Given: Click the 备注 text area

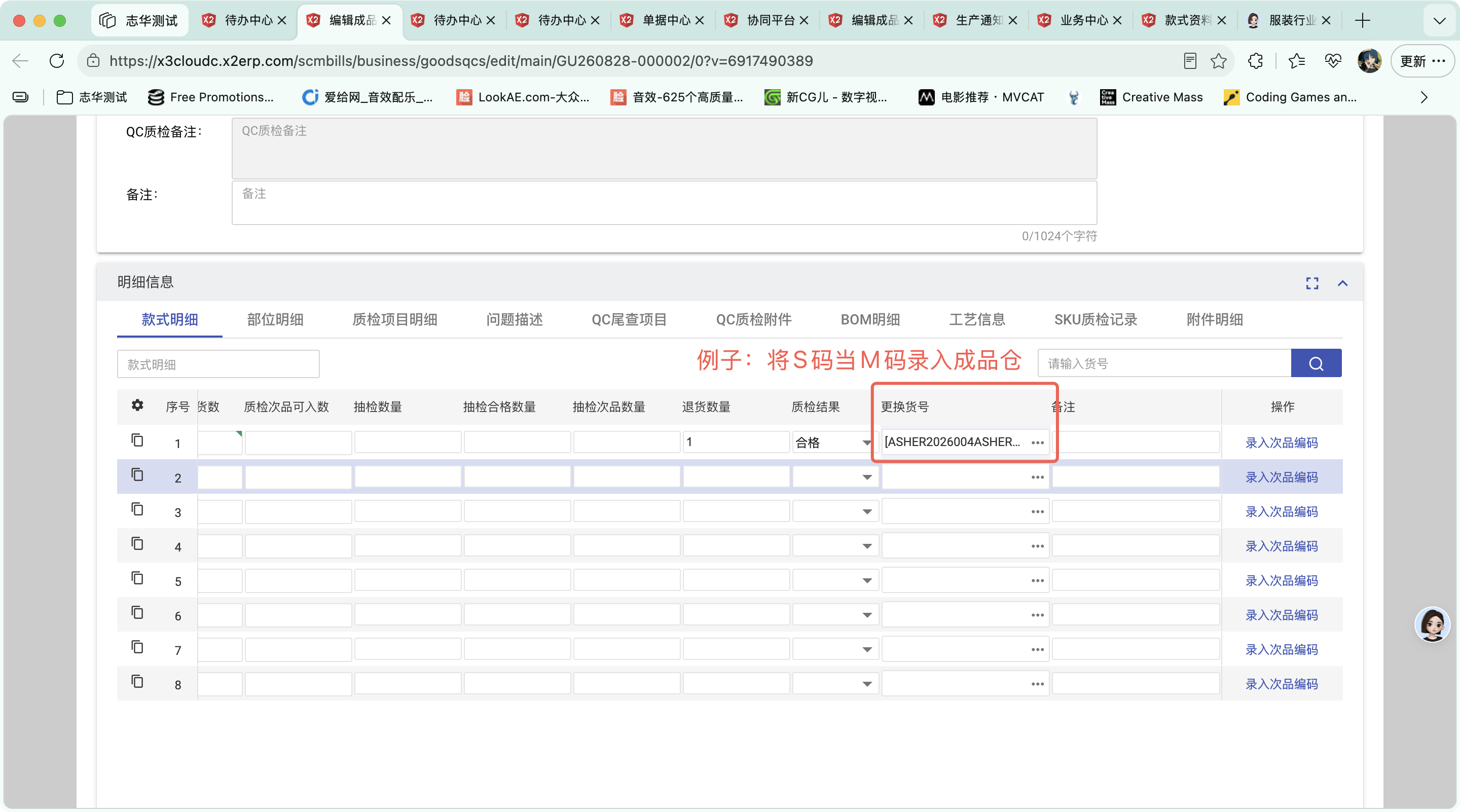Looking at the screenshot, I should pos(664,203).
